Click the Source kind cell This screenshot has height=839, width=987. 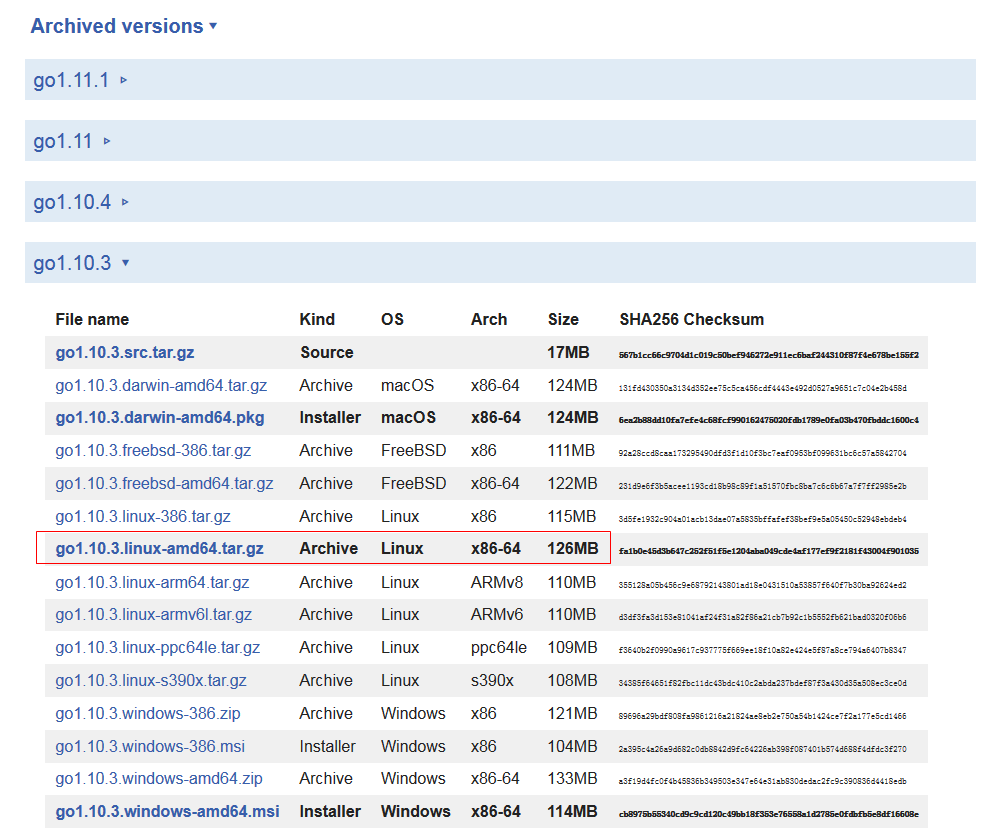(327, 352)
